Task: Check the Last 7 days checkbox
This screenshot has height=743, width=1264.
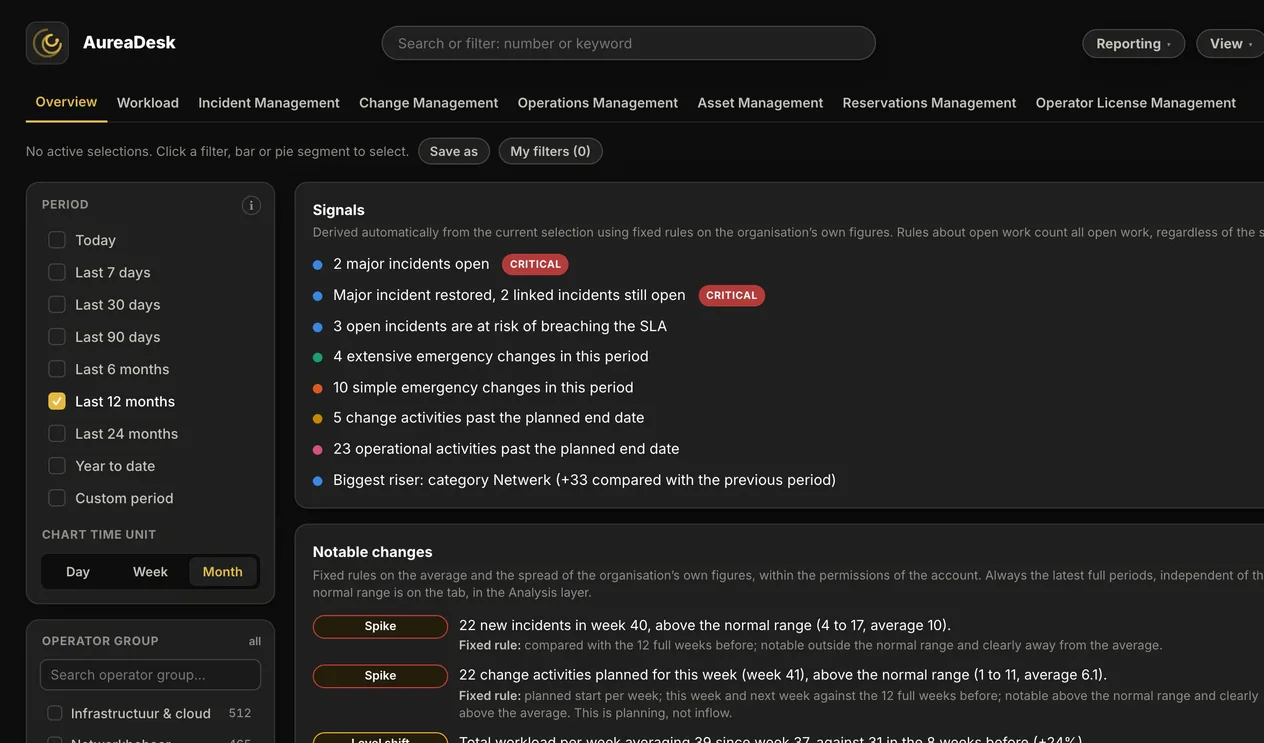Action: coord(57,272)
